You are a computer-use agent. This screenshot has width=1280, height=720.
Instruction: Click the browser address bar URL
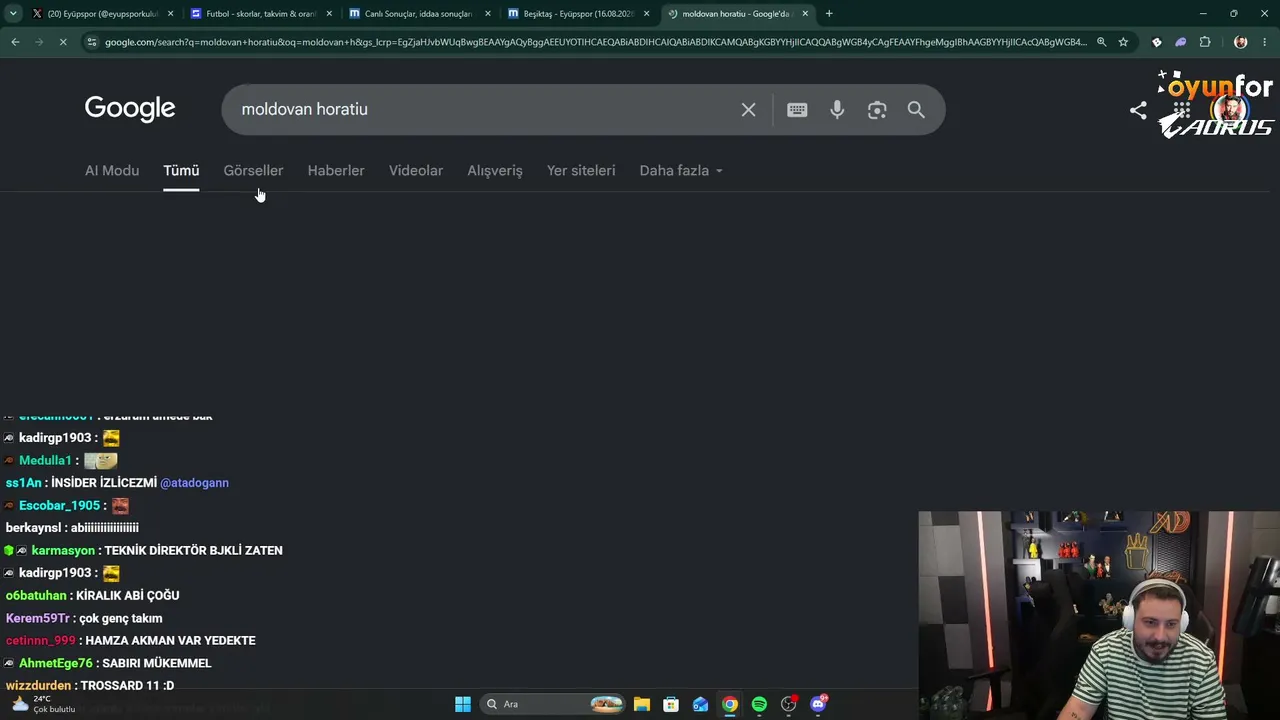595,42
